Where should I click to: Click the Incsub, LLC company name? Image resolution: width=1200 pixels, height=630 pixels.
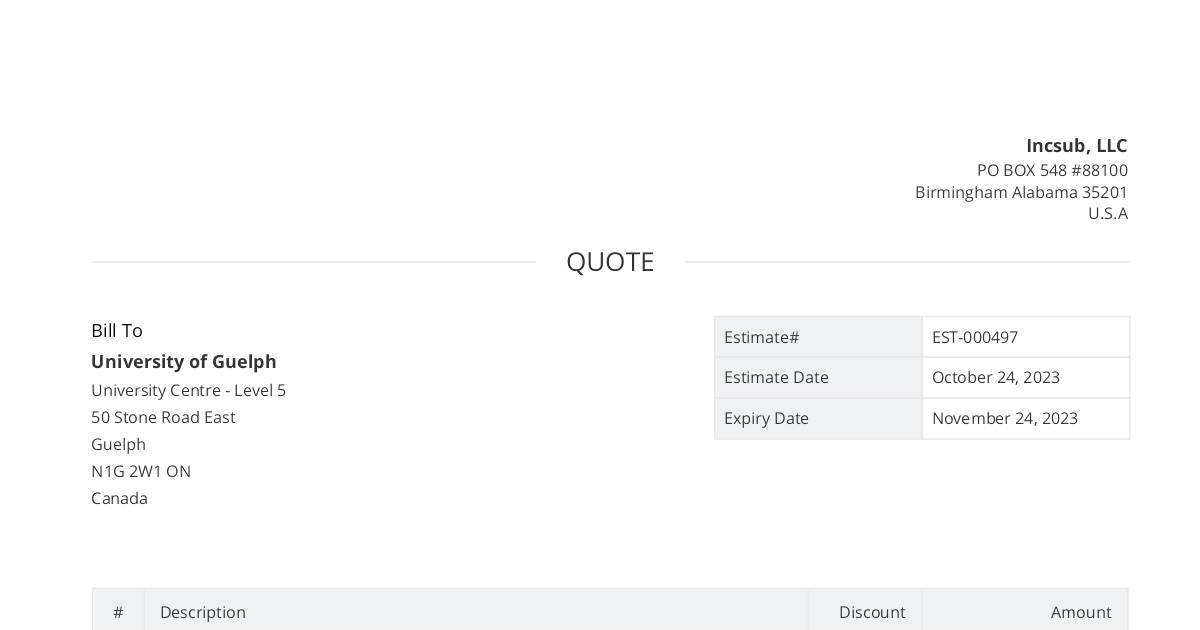tap(1076, 146)
